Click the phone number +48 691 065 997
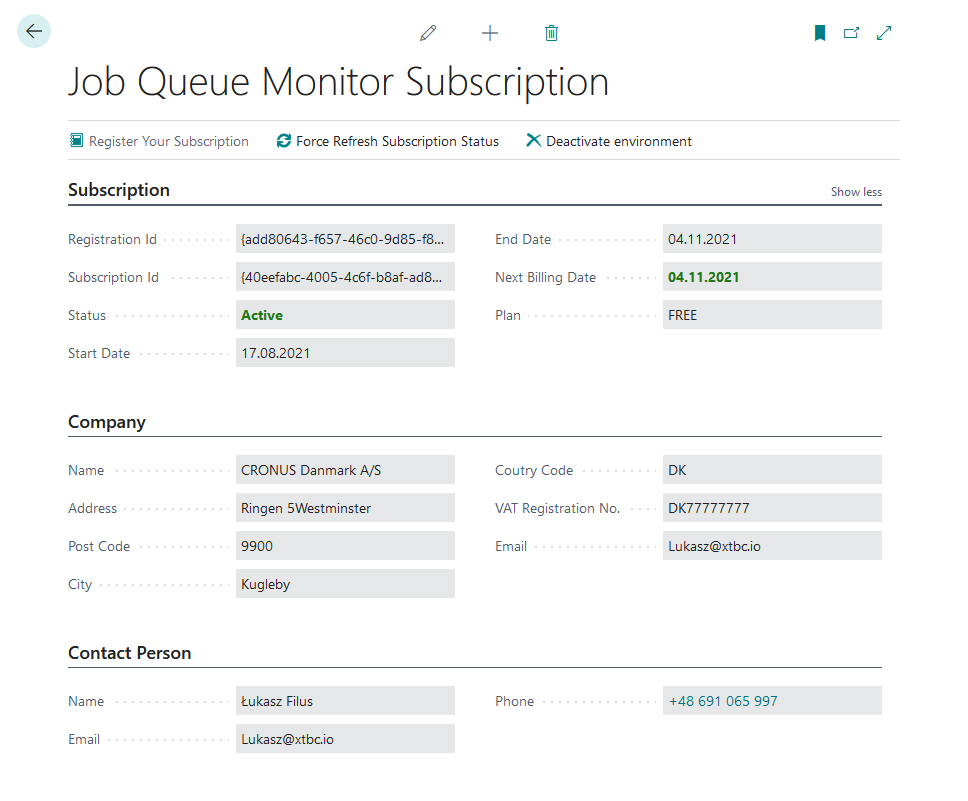The width and height of the screenshot is (968, 801). (x=772, y=700)
